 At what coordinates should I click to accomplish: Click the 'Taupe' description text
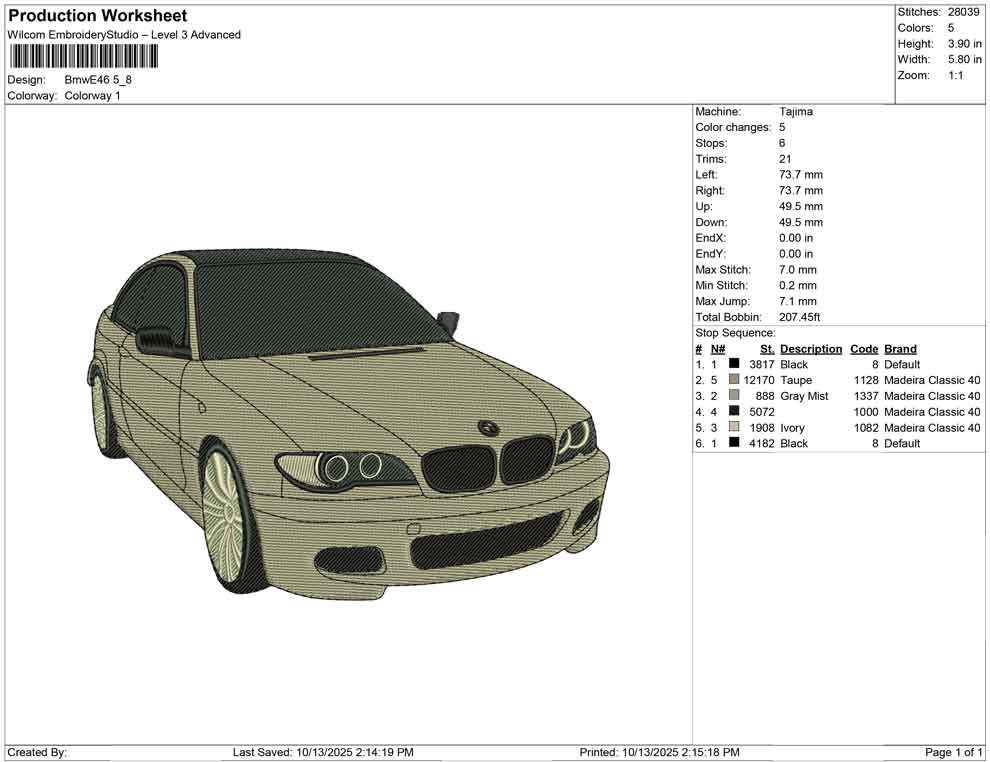(x=796, y=380)
